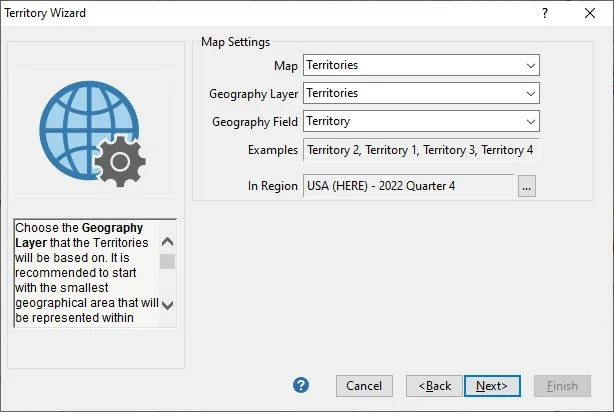The image size is (614, 412).
Task: Go to previous step with Back button
Action: [434, 386]
